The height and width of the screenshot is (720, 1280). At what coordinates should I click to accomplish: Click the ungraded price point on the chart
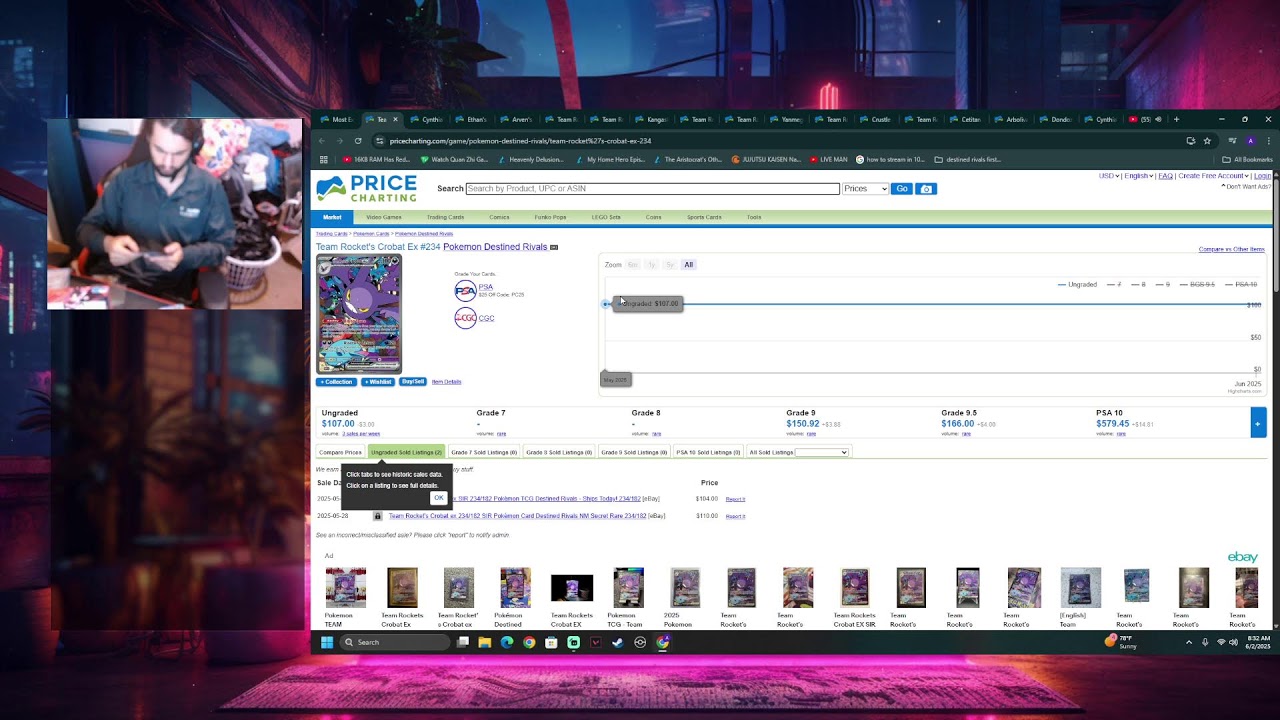(x=605, y=304)
